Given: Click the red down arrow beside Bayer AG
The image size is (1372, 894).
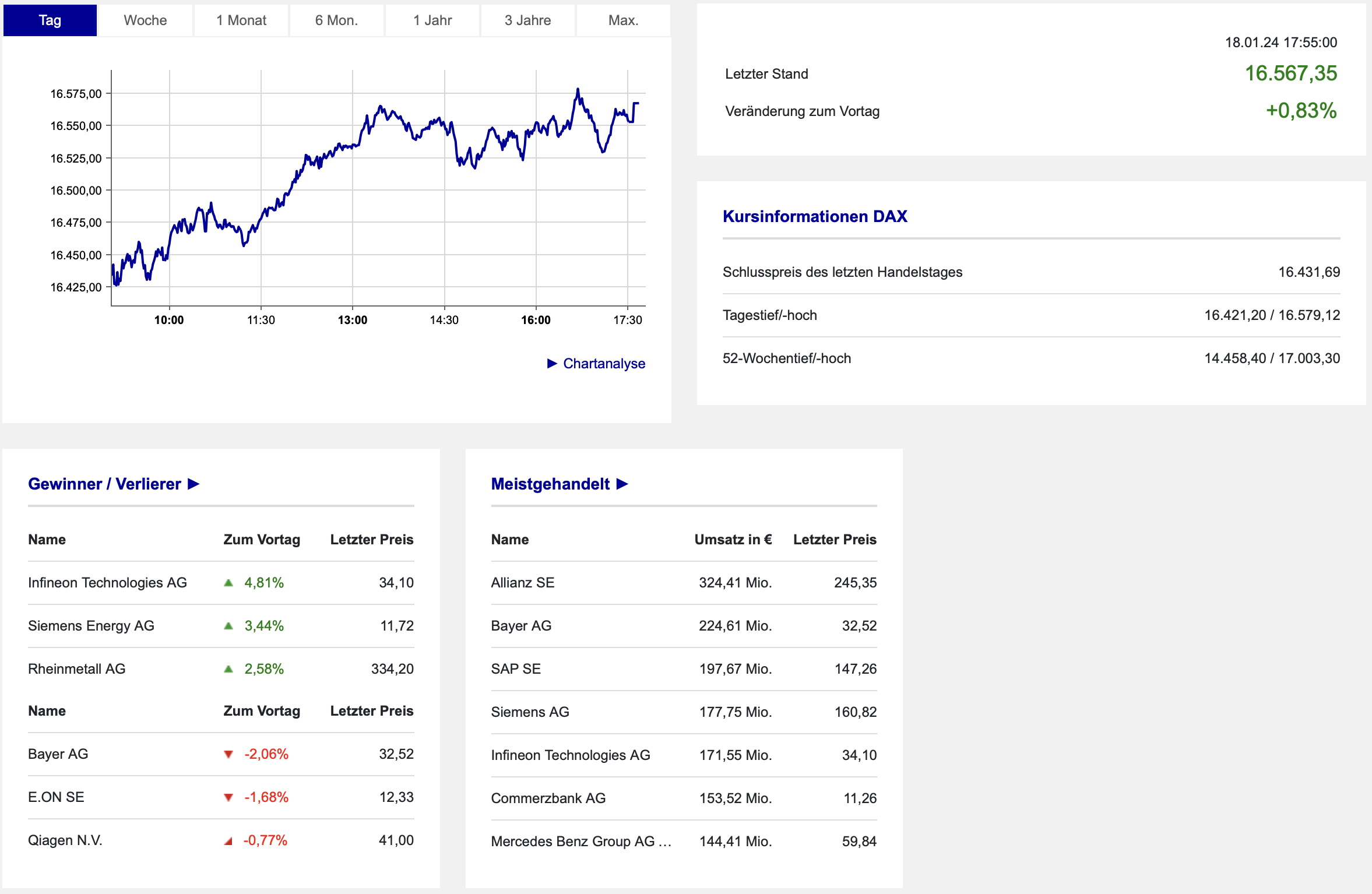Looking at the screenshot, I should (x=228, y=755).
